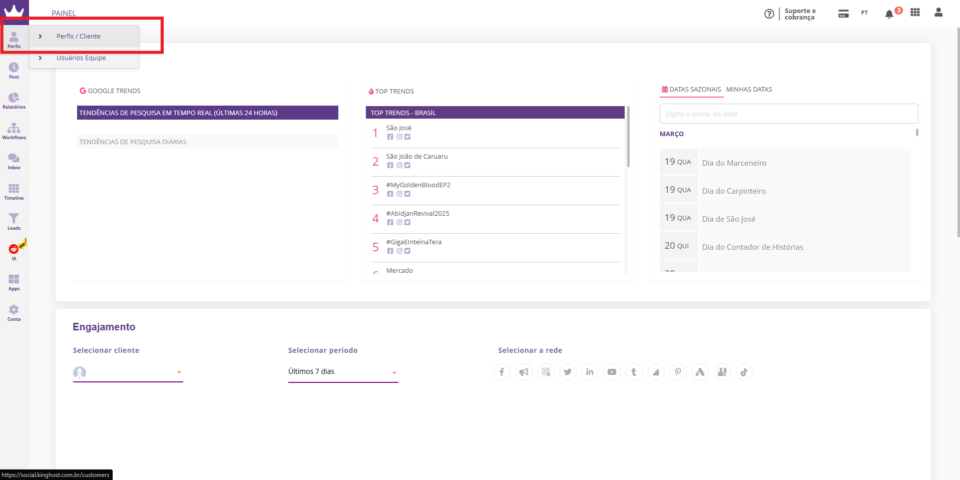Open the Timeline sidebar icon
The image size is (960, 480).
(x=14, y=191)
